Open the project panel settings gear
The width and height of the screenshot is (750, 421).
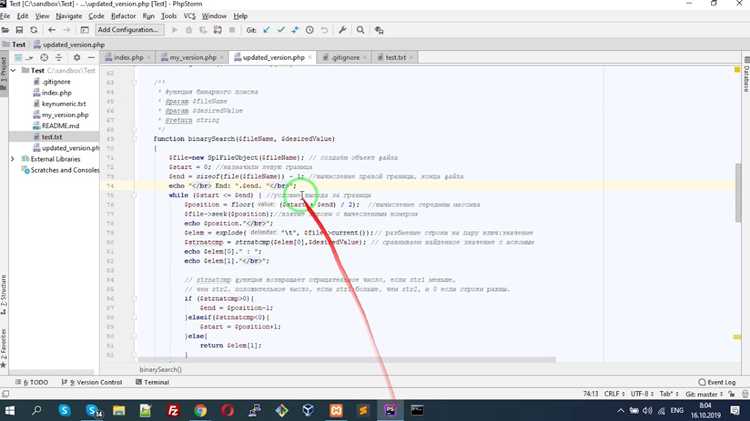coord(77,57)
